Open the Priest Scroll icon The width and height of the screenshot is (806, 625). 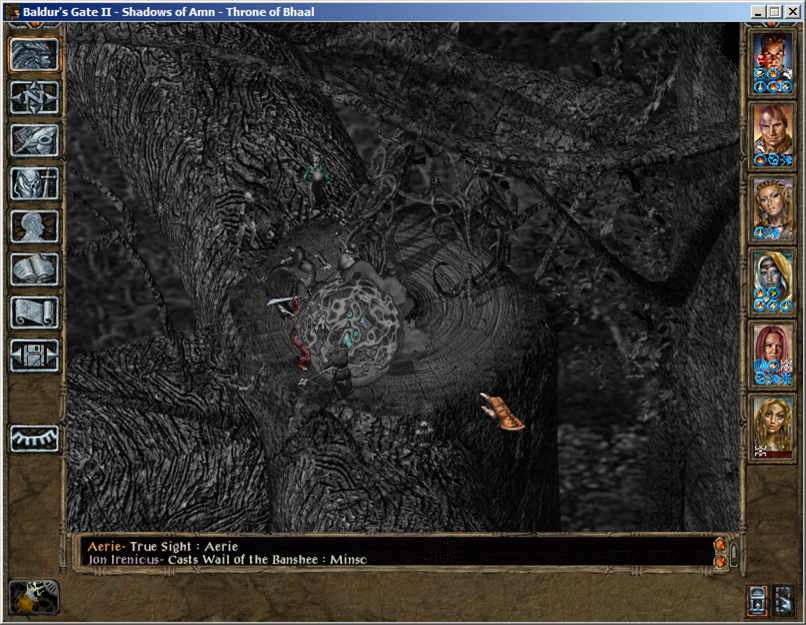(x=34, y=312)
